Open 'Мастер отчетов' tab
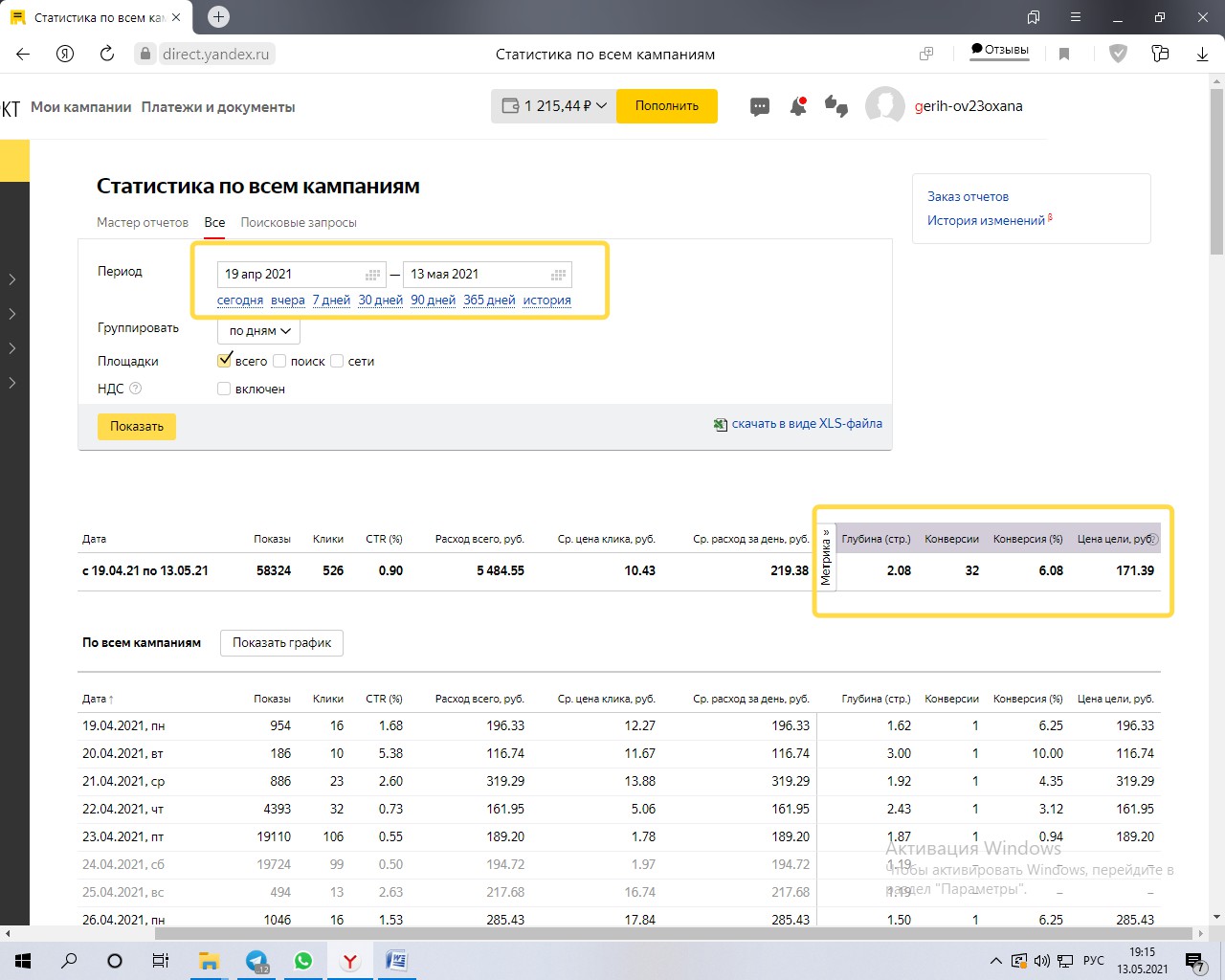This screenshot has height=980, width=1225. pos(143,222)
